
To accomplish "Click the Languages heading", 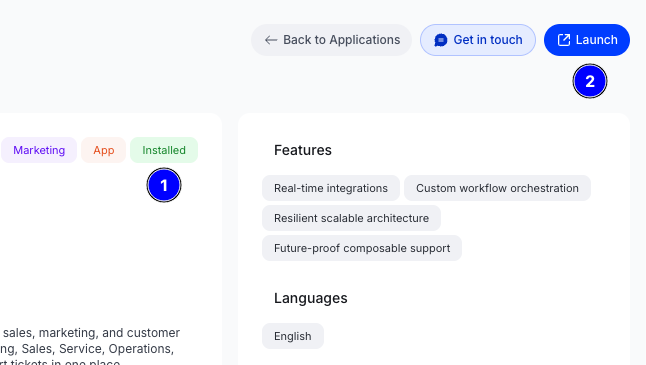I will pos(311,298).
